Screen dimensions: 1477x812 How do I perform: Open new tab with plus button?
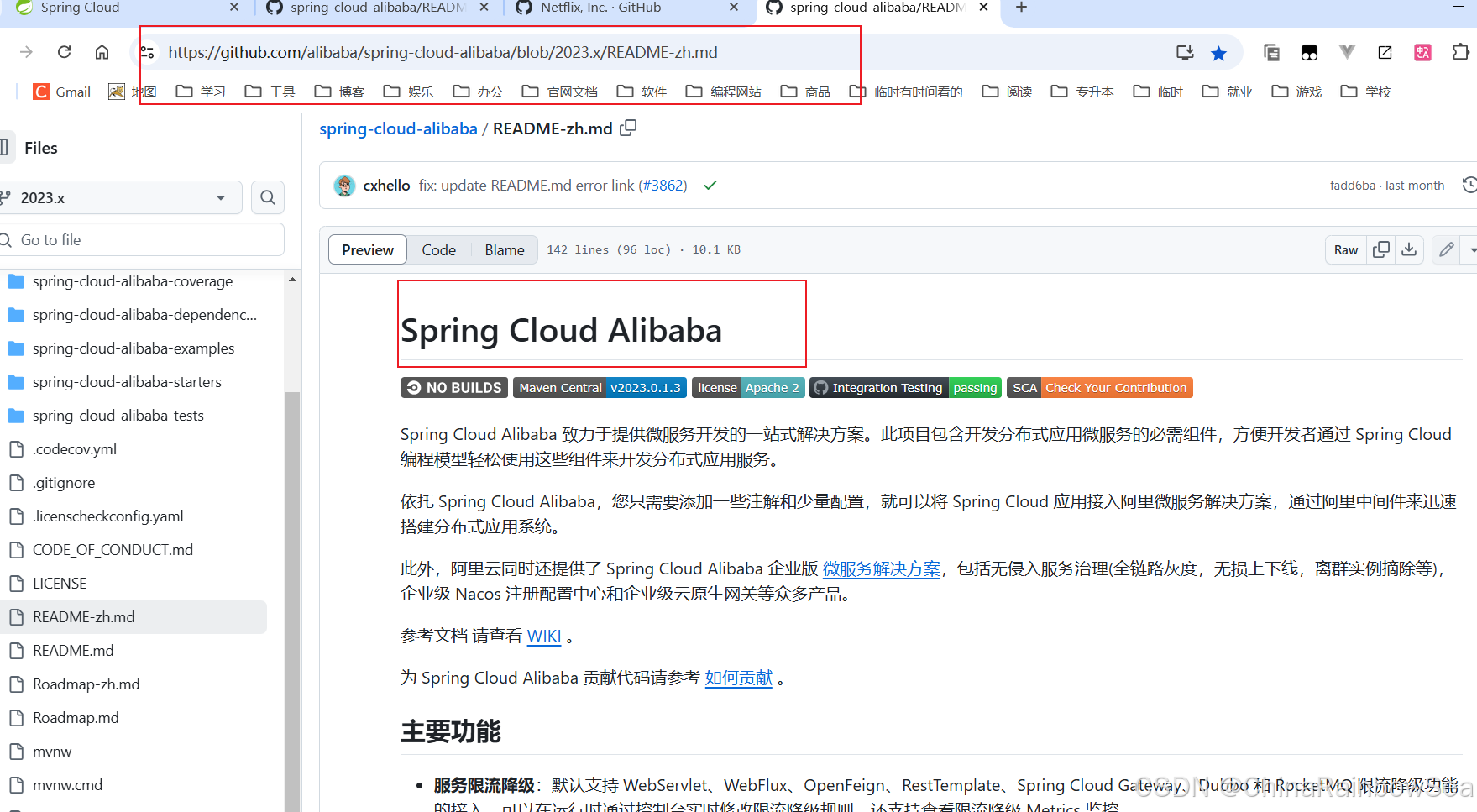[1021, 8]
